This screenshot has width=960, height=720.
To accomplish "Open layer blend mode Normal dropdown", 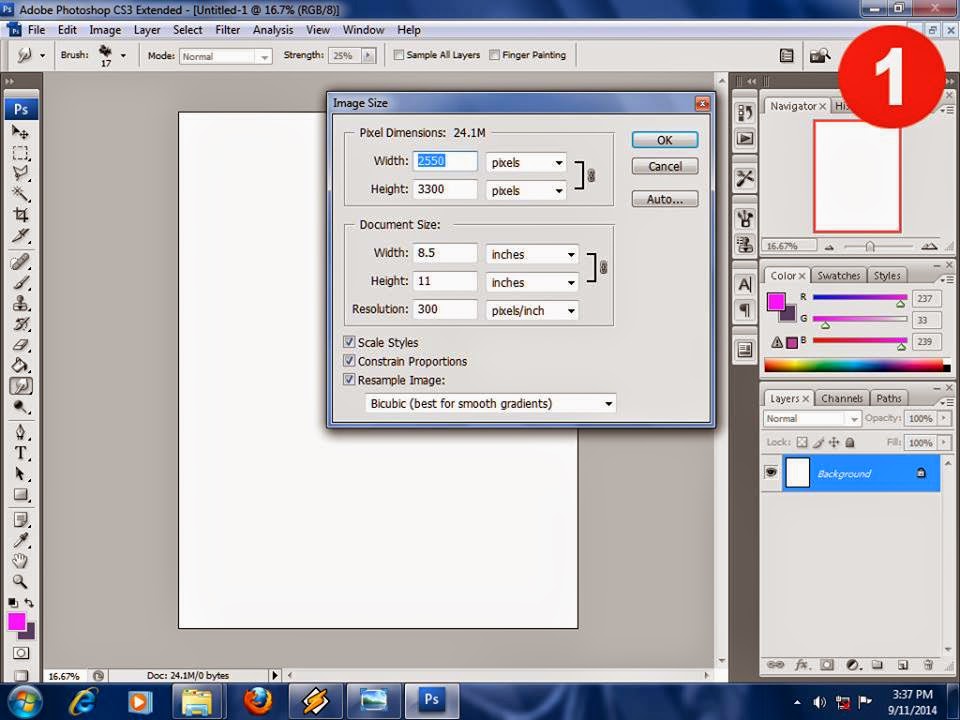I will tap(812, 419).
